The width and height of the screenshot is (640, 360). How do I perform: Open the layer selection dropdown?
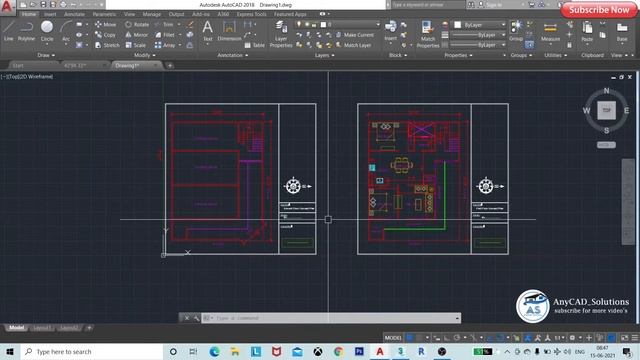tap(338, 24)
